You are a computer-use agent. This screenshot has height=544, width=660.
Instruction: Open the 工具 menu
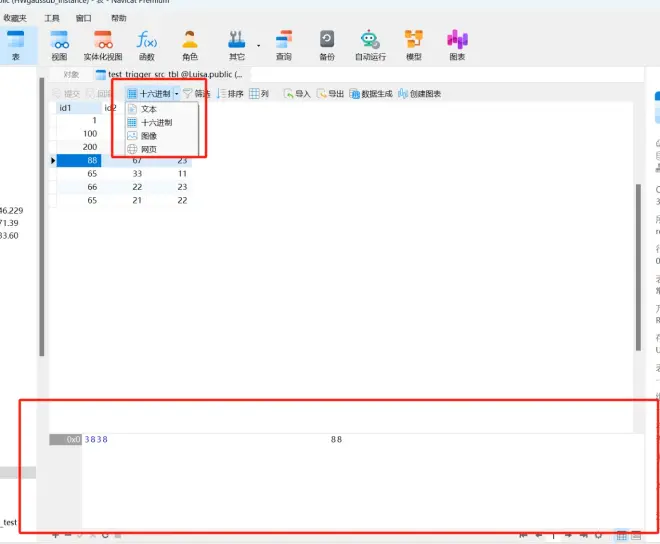52,18
